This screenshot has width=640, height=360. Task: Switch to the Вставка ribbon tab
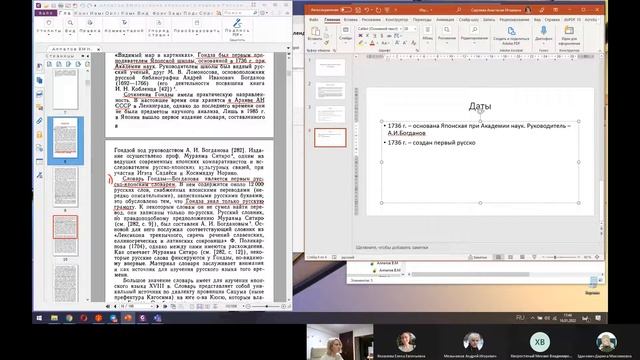(x=350, y=20)
